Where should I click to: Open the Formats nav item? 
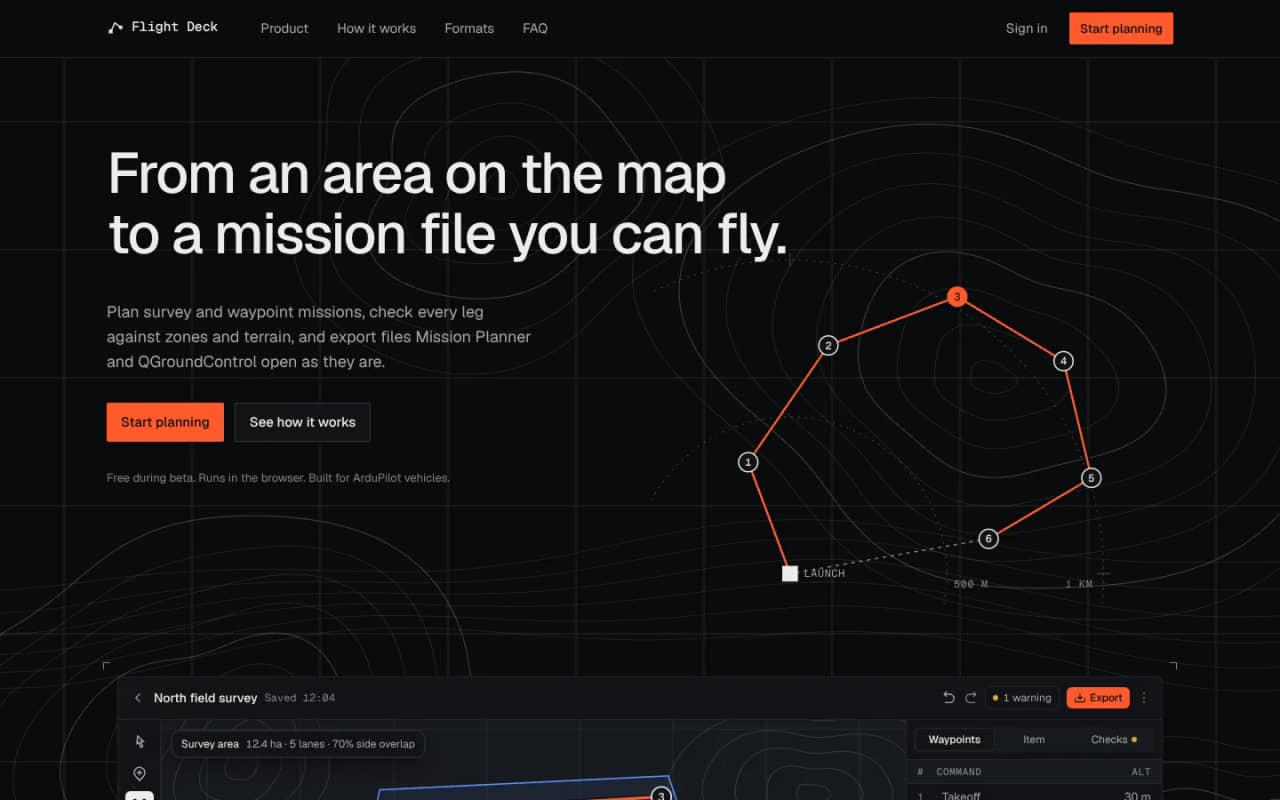pyautogui.click(x=469, y=28)
